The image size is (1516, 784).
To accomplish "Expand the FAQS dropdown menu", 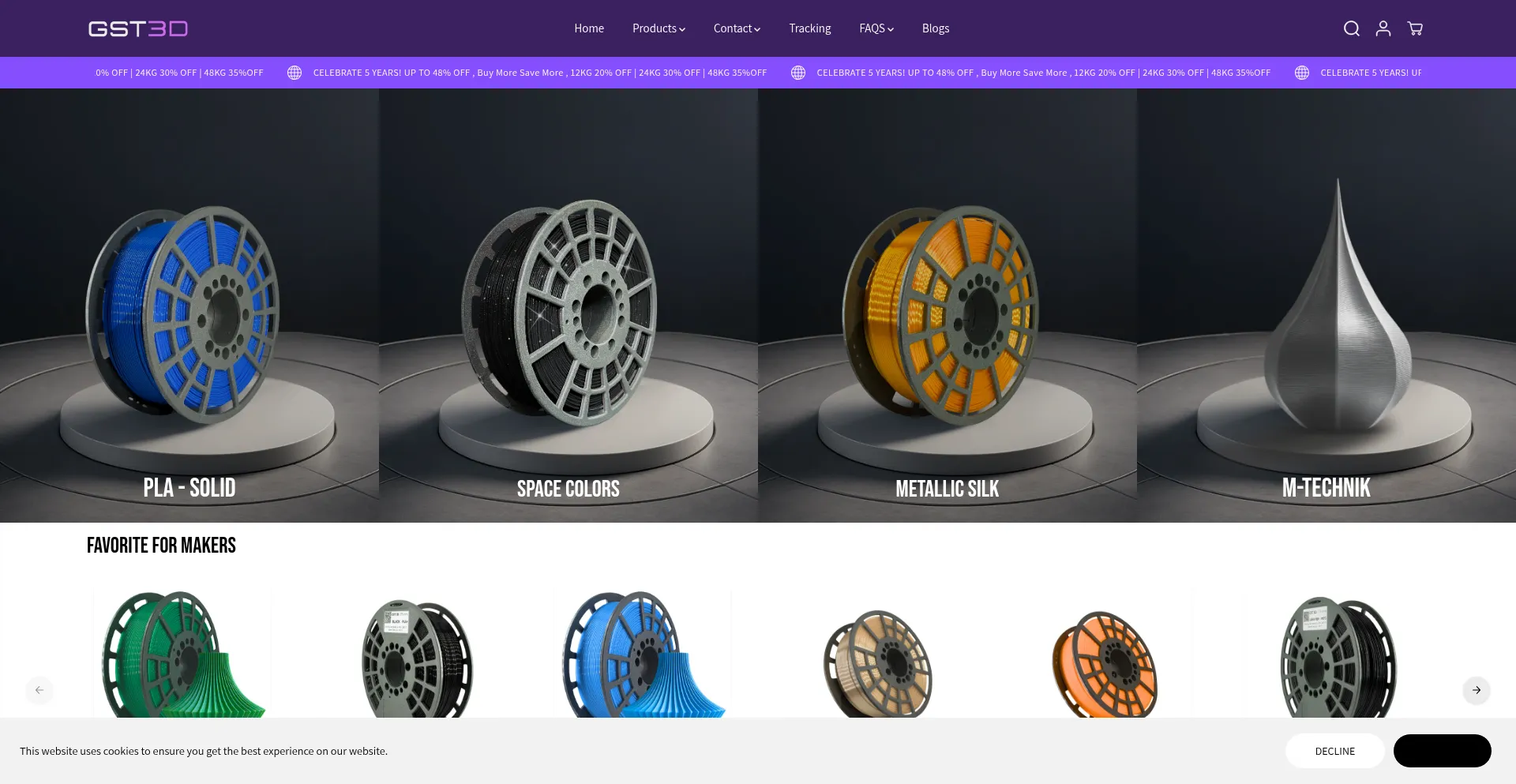I will 876,28.
